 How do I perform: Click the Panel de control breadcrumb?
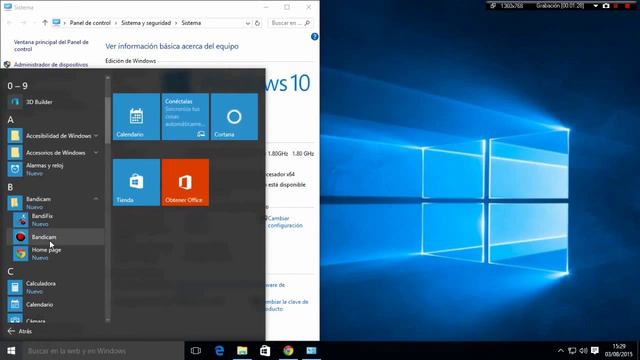pyautogui.click(x=90, y=23)
